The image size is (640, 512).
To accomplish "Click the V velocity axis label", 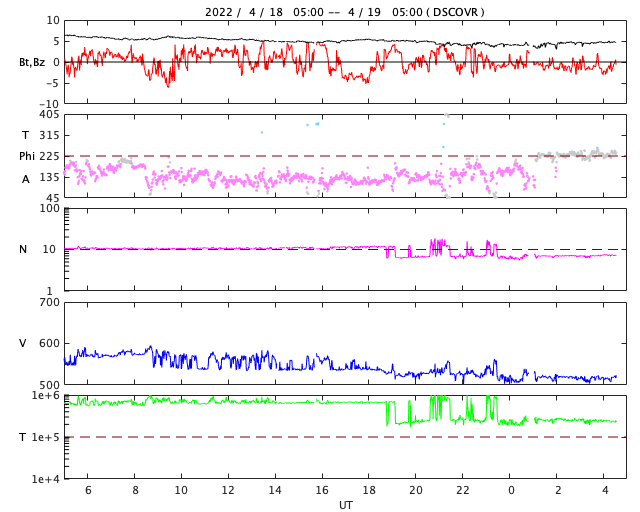I will click(23, 343).
